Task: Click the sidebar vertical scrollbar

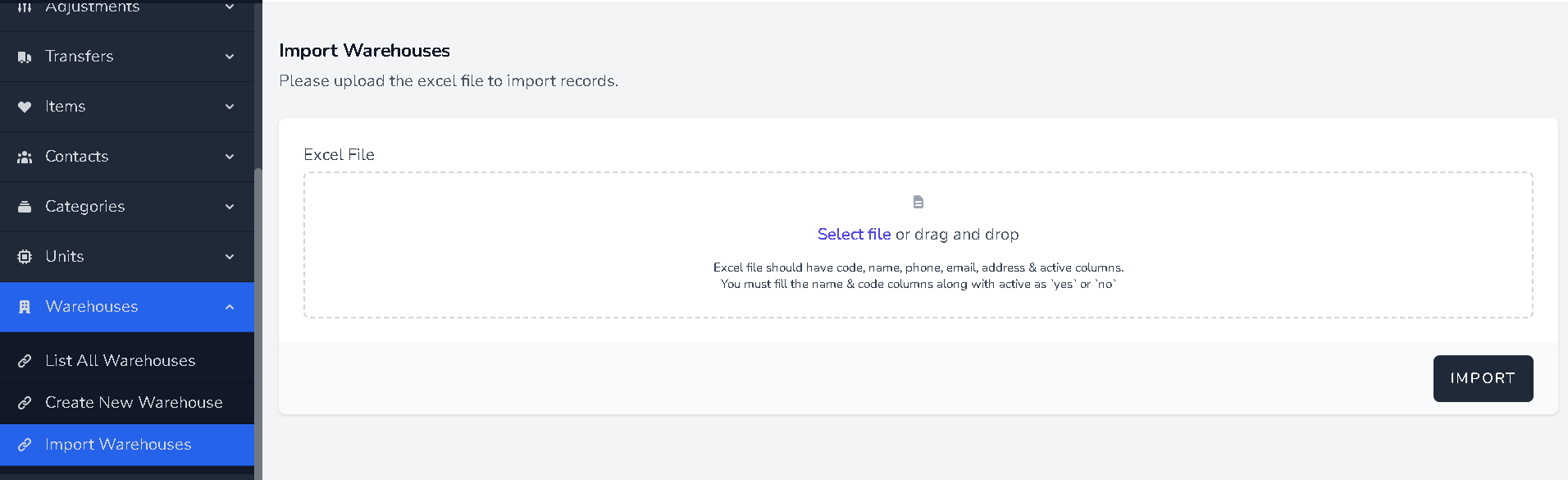Action: (258, 320)
